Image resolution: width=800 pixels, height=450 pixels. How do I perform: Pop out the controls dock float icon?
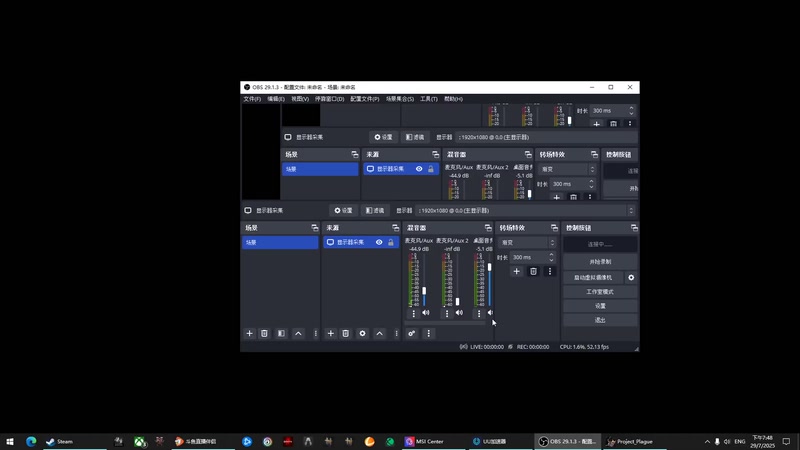[x=634, y=228]
